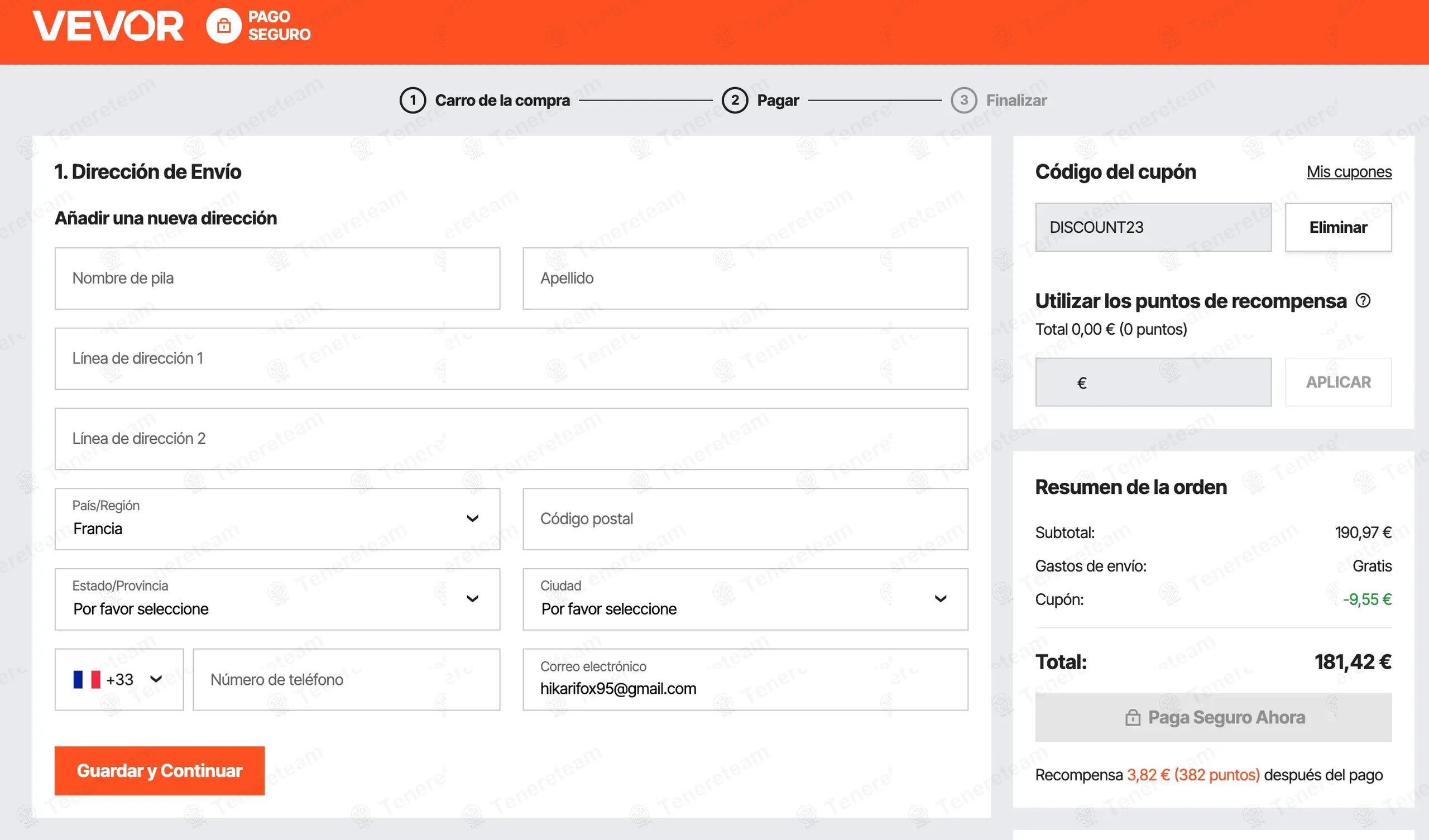1429x840 pixels.
Task: Click the secure payment lock icon
Action: click(x=223, y=26)
